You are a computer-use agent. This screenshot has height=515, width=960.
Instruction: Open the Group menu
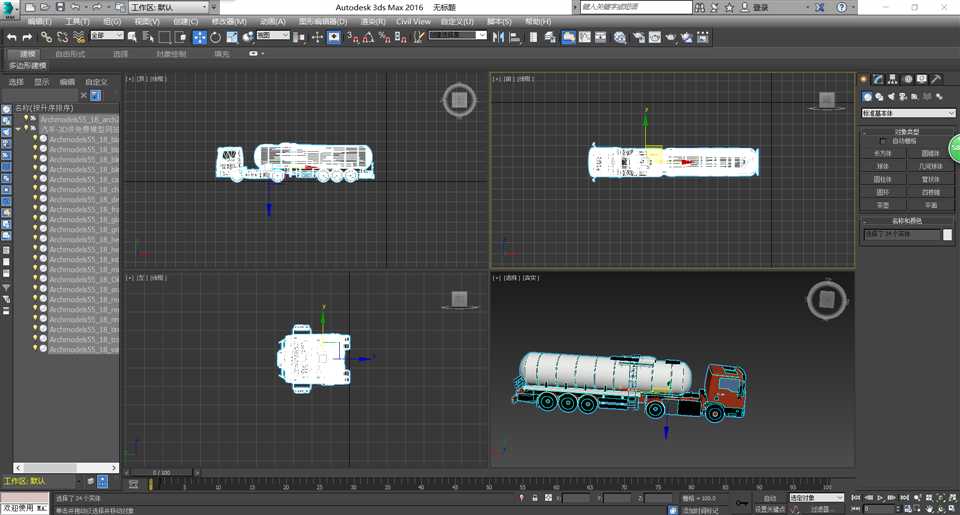(x=112, y=21)
